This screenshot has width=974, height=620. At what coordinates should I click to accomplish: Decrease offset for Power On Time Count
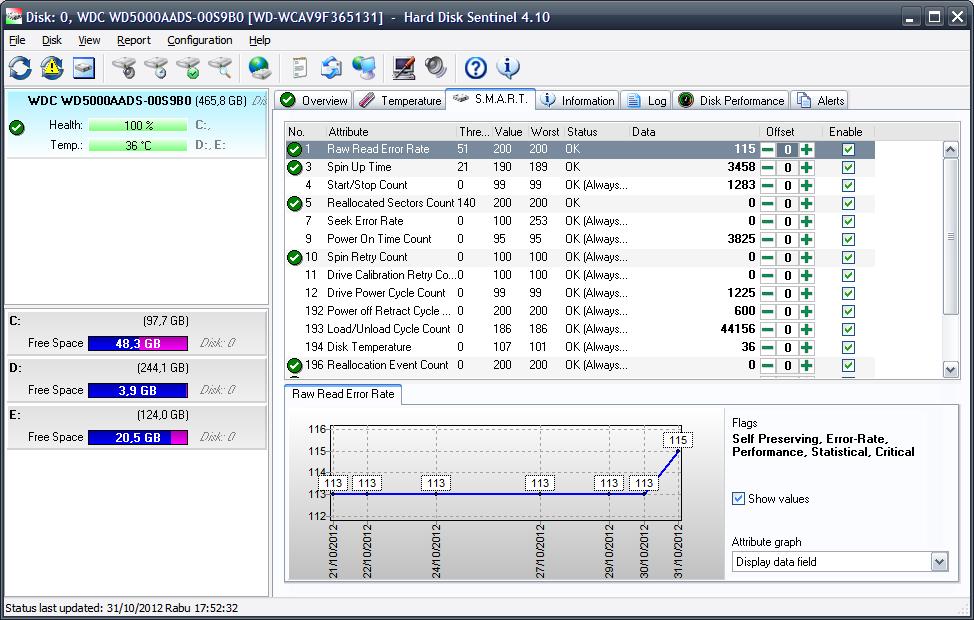pos(768,239)
